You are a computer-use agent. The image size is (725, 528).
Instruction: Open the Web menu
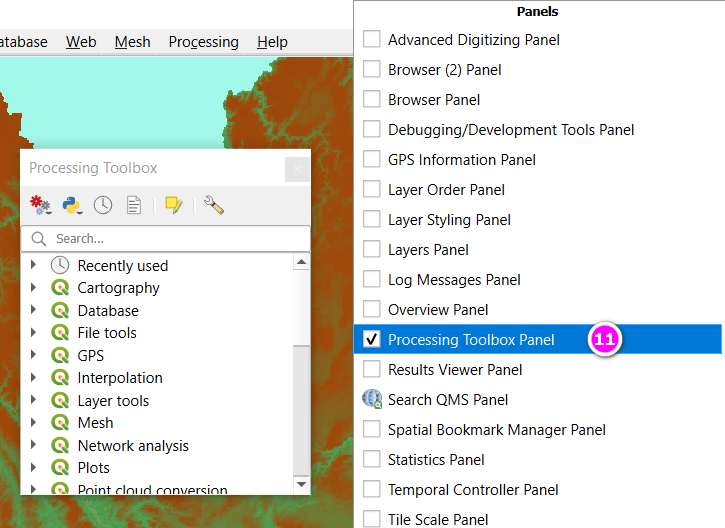click(x=81, y=42)
